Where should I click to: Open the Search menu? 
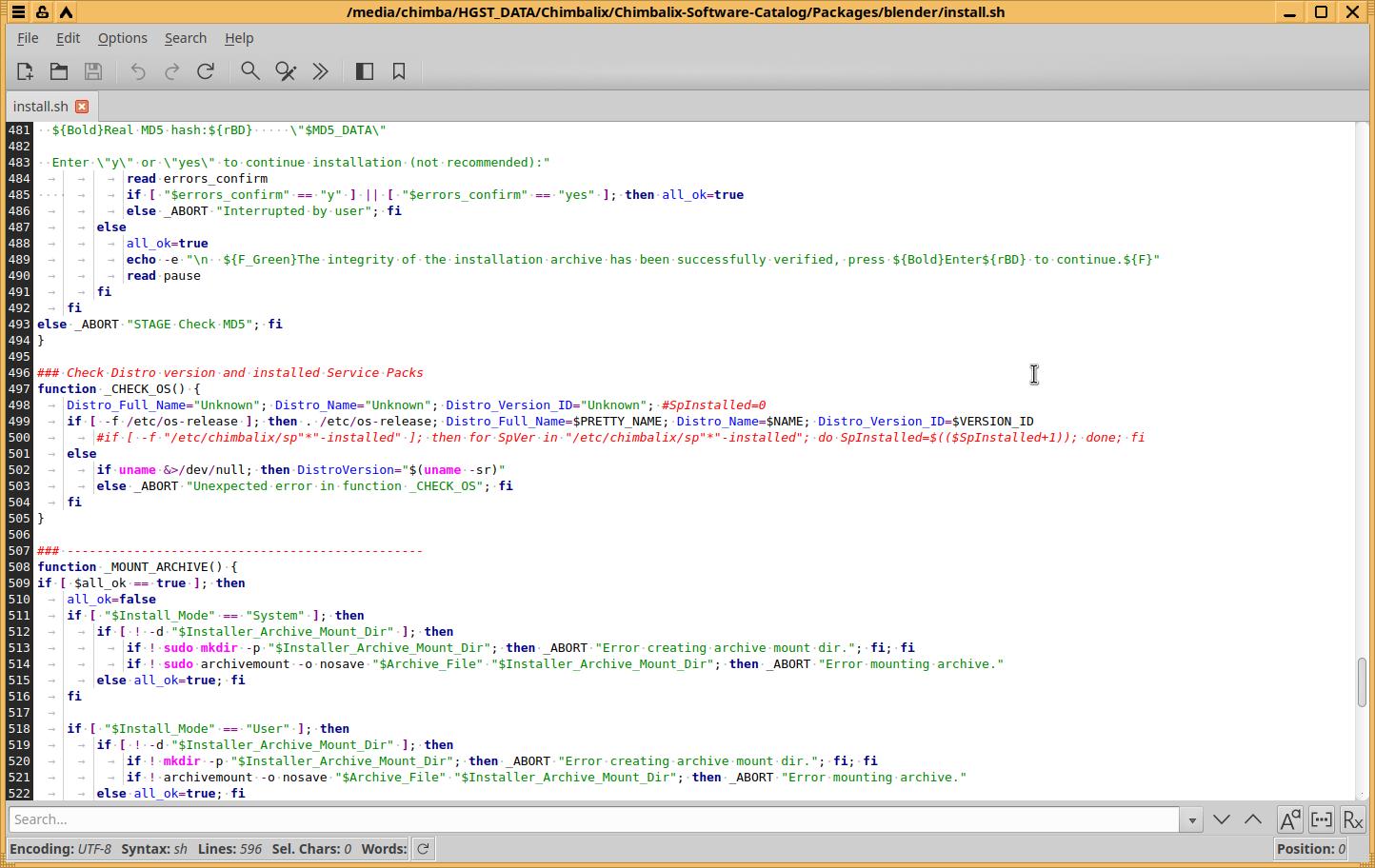tap(185, 38)
